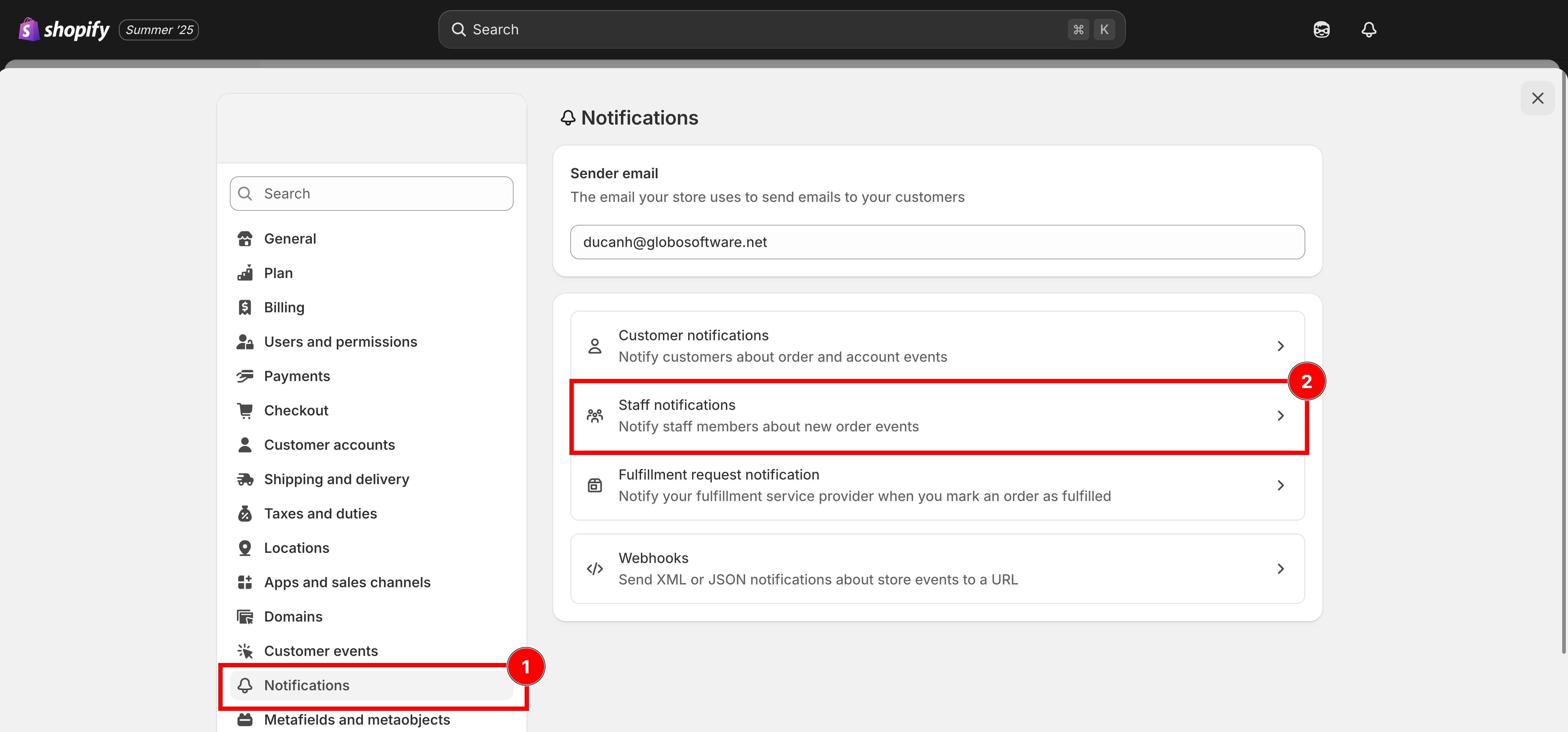Expand Staff notifications chevron
1568x732 pixels.
click(x=1281, y=416)
